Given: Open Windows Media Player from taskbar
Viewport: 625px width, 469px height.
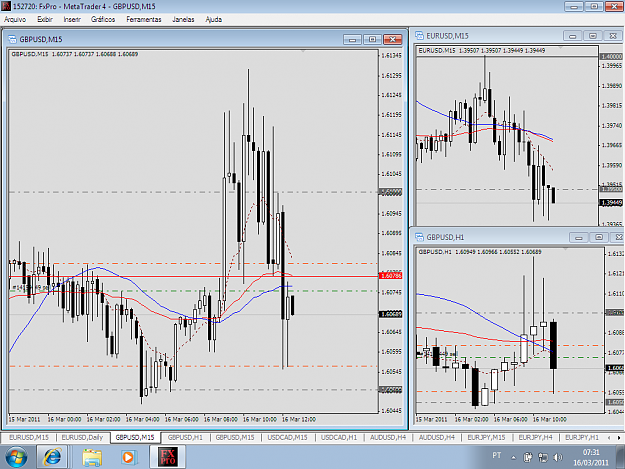Looking at the screenshot, I should 128,457.
